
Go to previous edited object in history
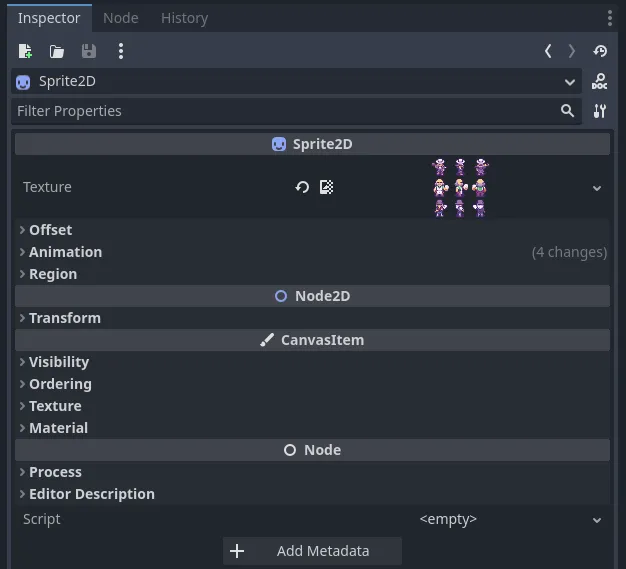click(548, 51)
